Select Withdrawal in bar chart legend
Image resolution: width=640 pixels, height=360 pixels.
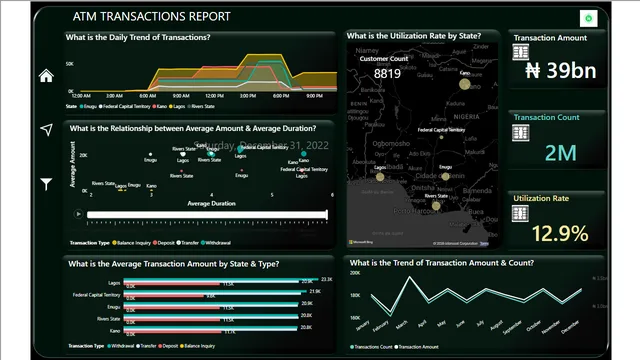click(x=120, y=346)
